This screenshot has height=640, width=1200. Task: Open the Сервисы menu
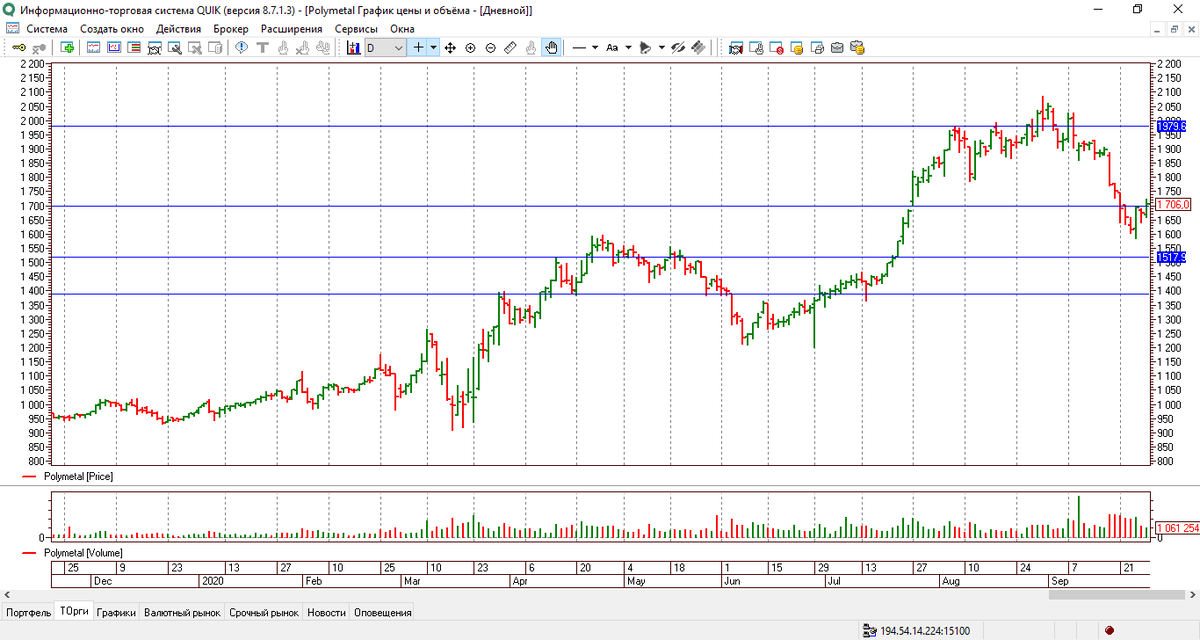pyautogui.click(x=356, y=29)
